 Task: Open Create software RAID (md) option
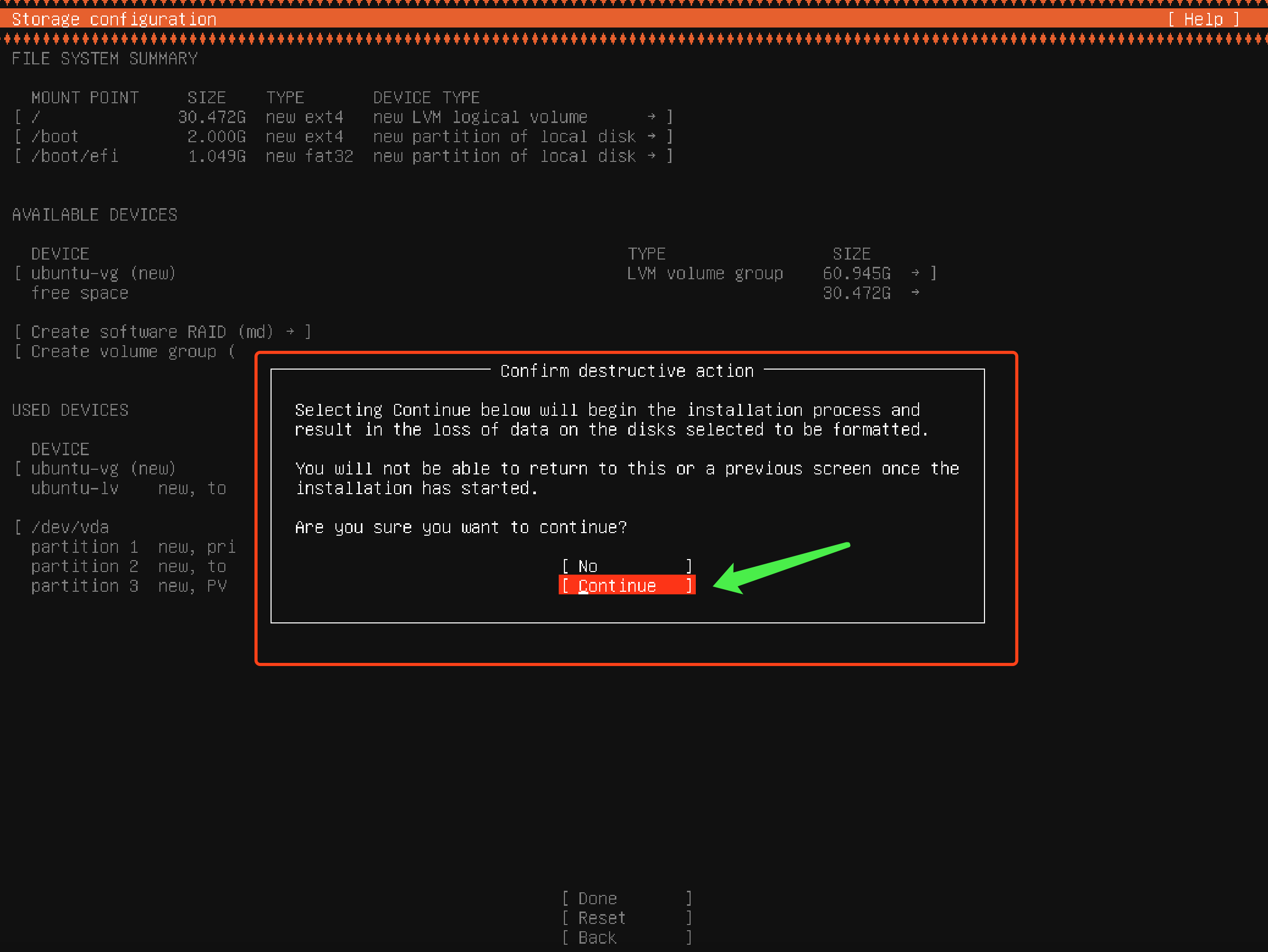point(163,332)
